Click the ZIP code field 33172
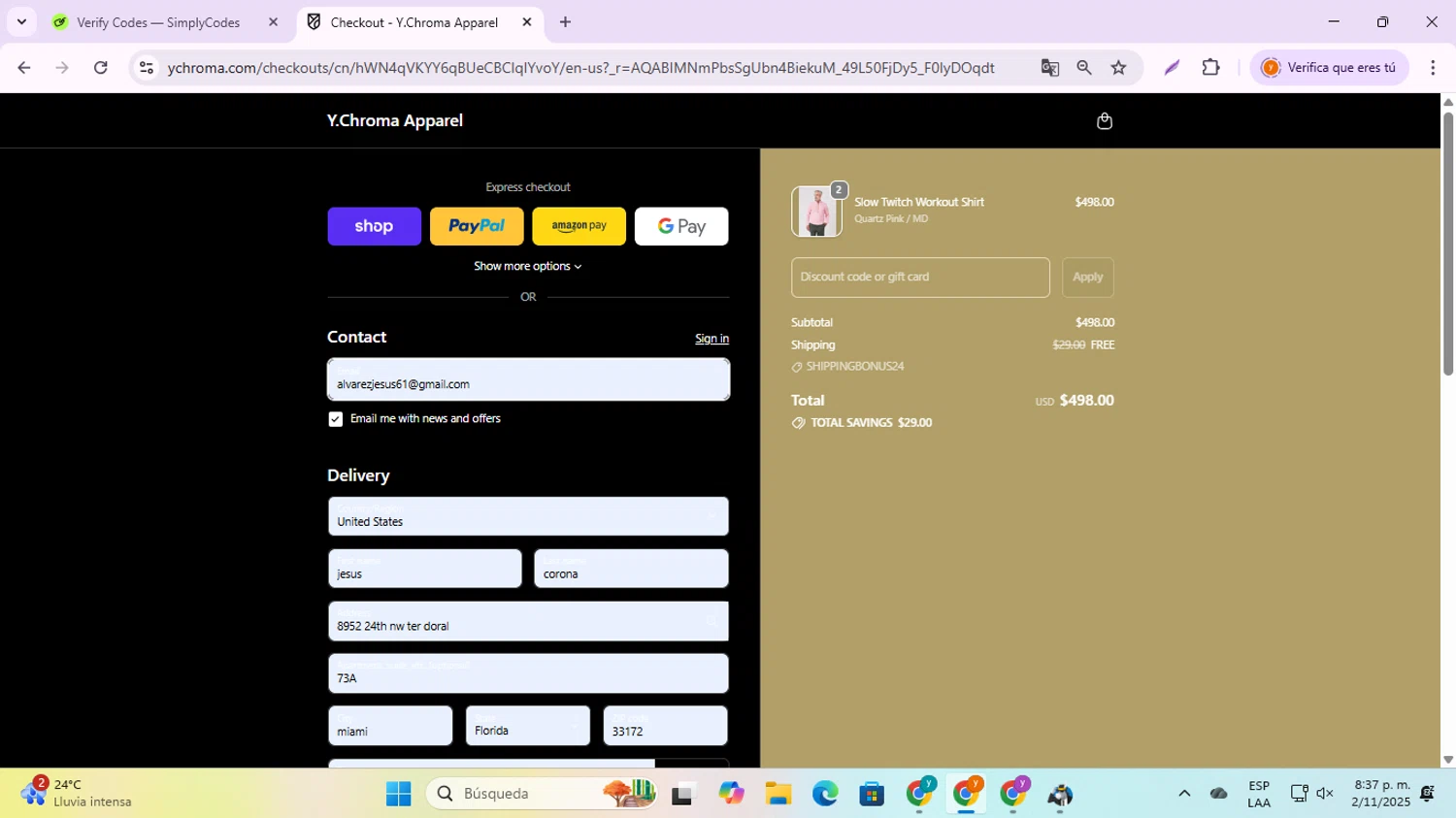1456x818 pixels. coord(665,726)
